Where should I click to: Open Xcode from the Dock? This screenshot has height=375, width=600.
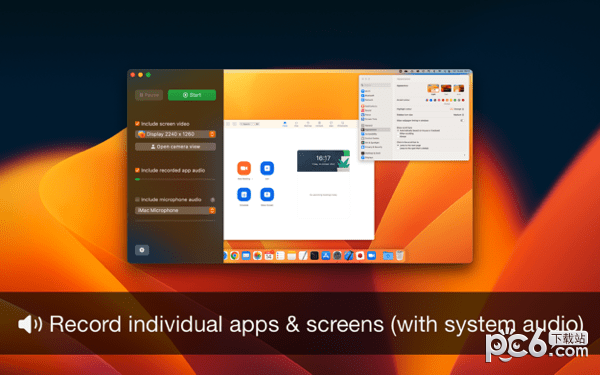click(349, 256)
